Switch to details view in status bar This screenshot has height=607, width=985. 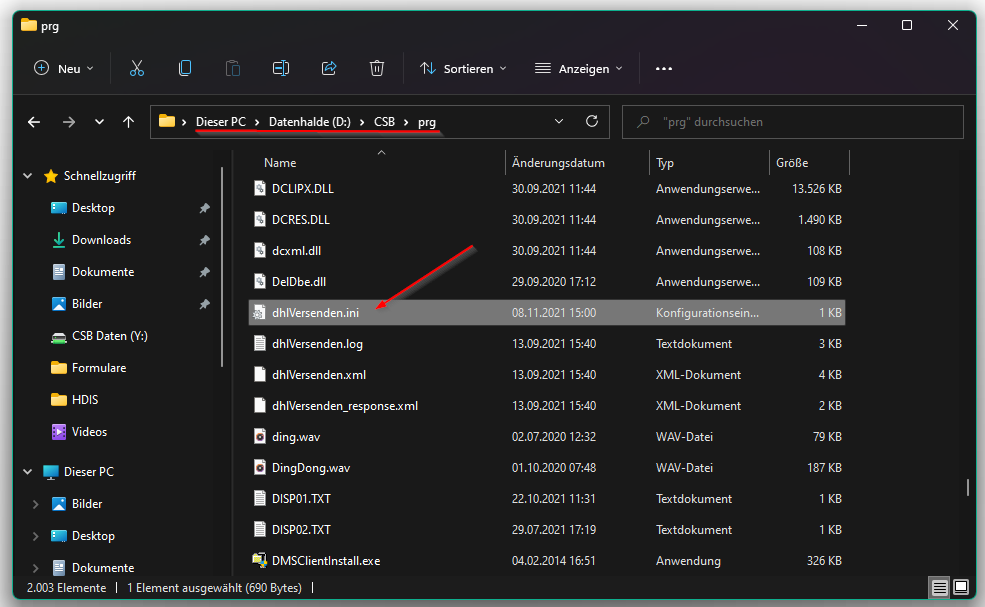point(940,588)
